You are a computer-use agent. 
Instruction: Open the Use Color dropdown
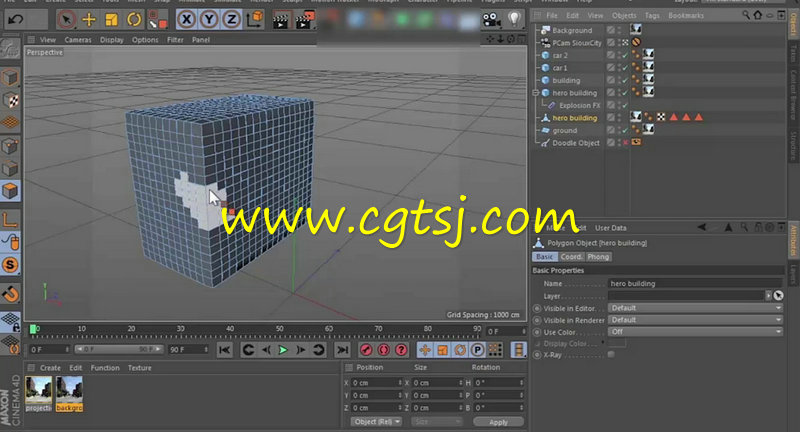pos(695,332)
